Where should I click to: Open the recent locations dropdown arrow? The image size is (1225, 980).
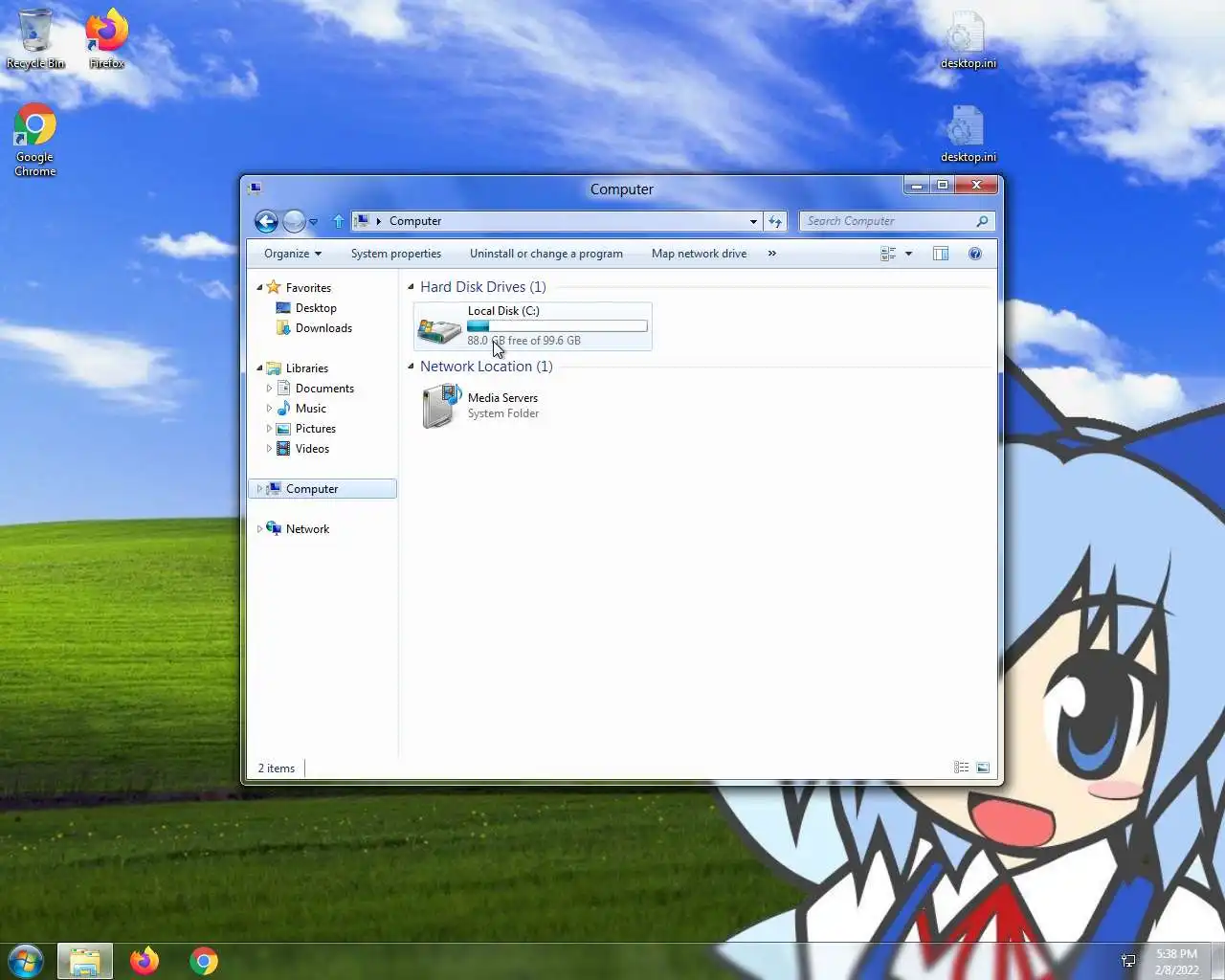tap(313, 222)
